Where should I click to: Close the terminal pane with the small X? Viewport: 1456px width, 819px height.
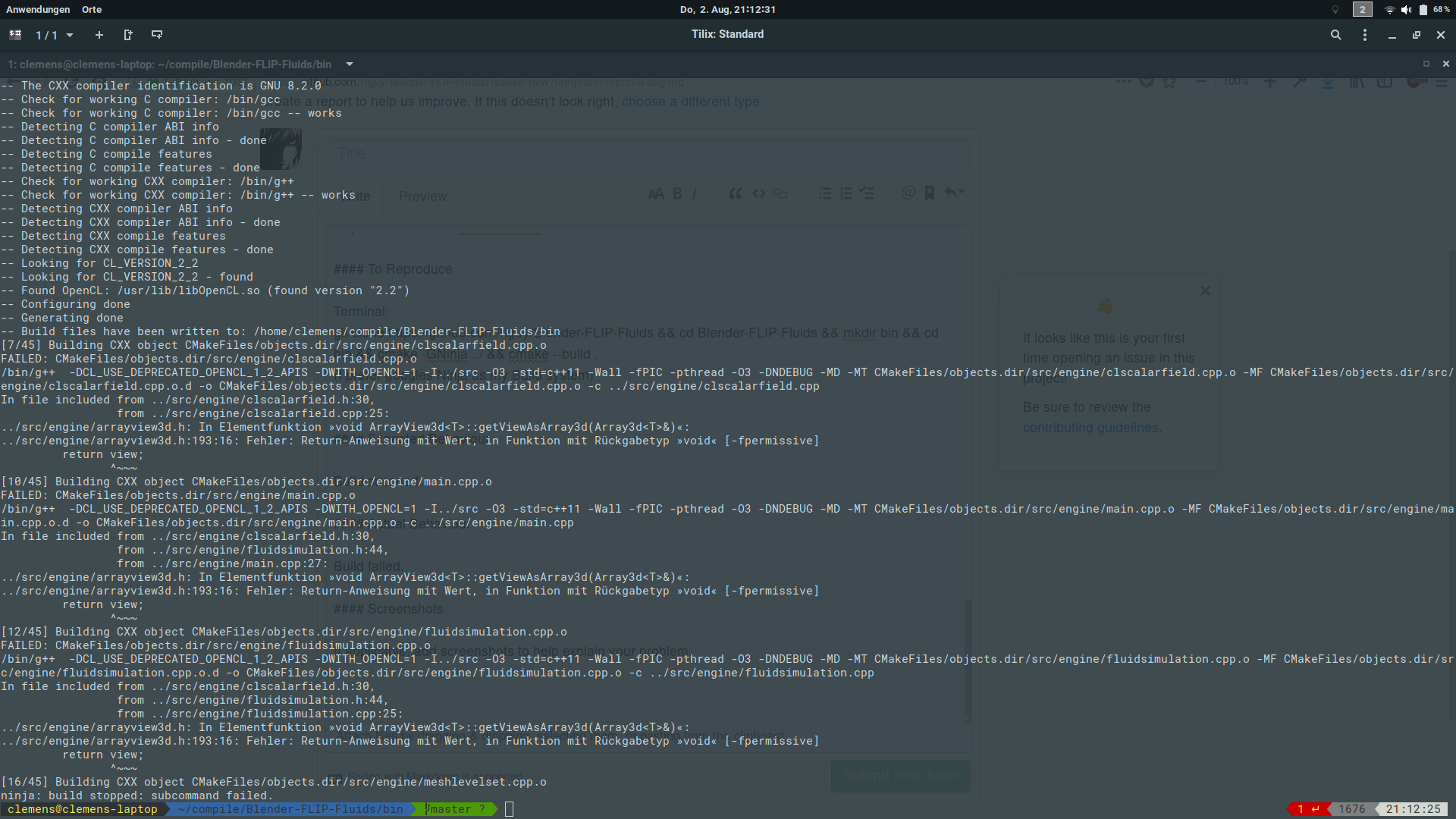click(x=1445, y=64)
